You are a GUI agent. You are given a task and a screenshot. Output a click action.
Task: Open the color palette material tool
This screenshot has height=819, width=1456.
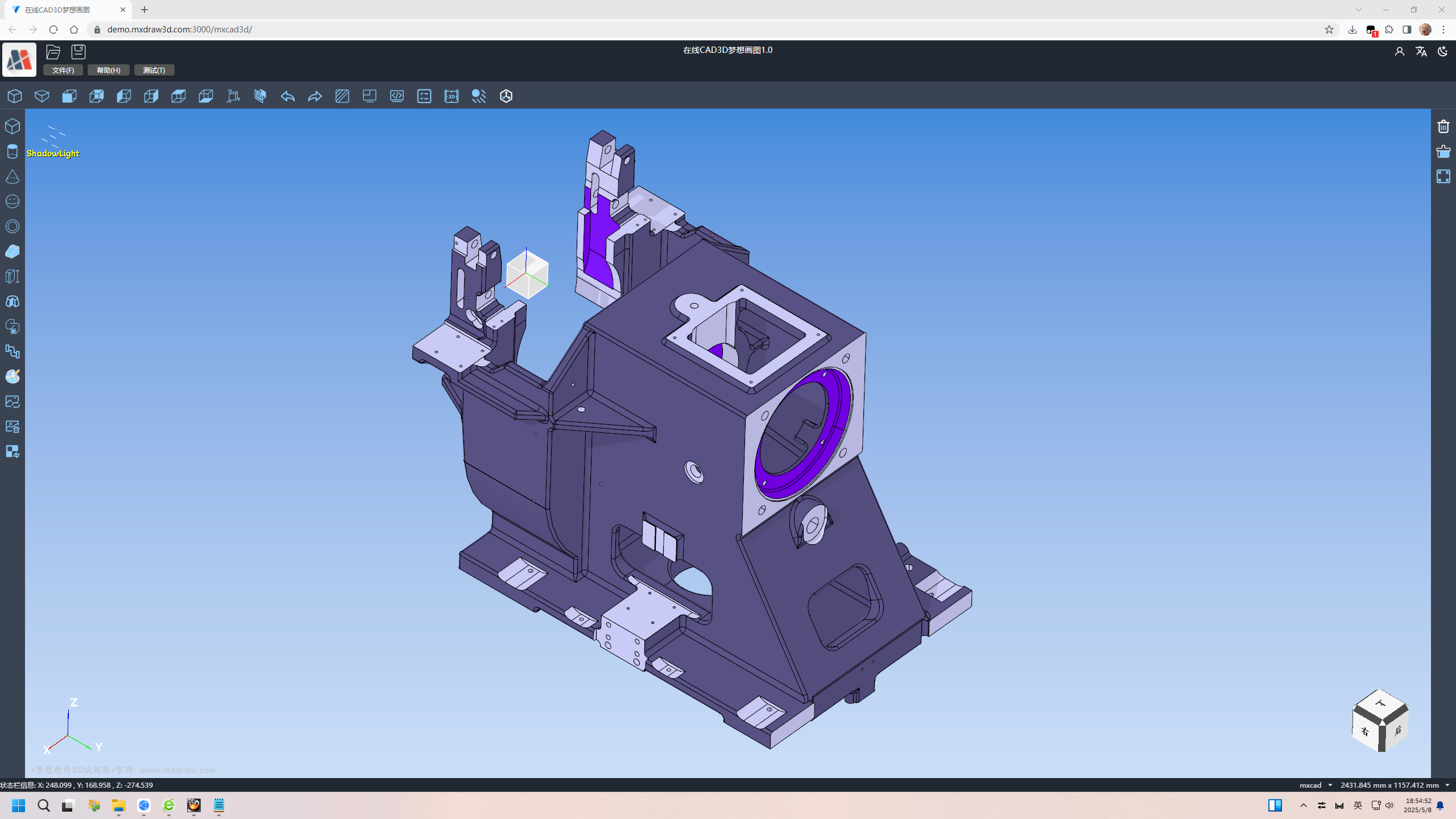[x=13, y=377]
